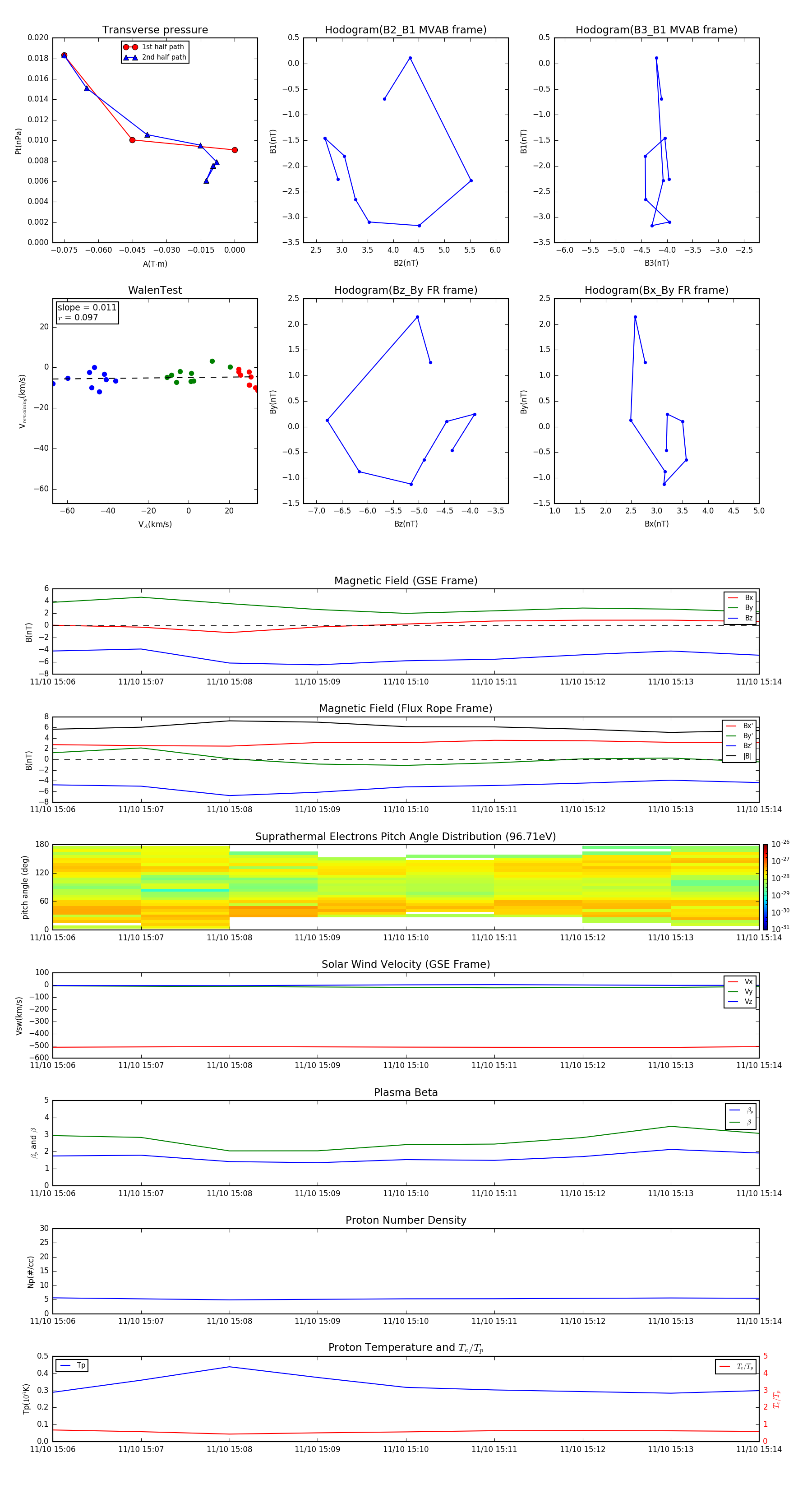Click the 'Plasma Beta' title

pyautogui.click(x=406, y=1092)
